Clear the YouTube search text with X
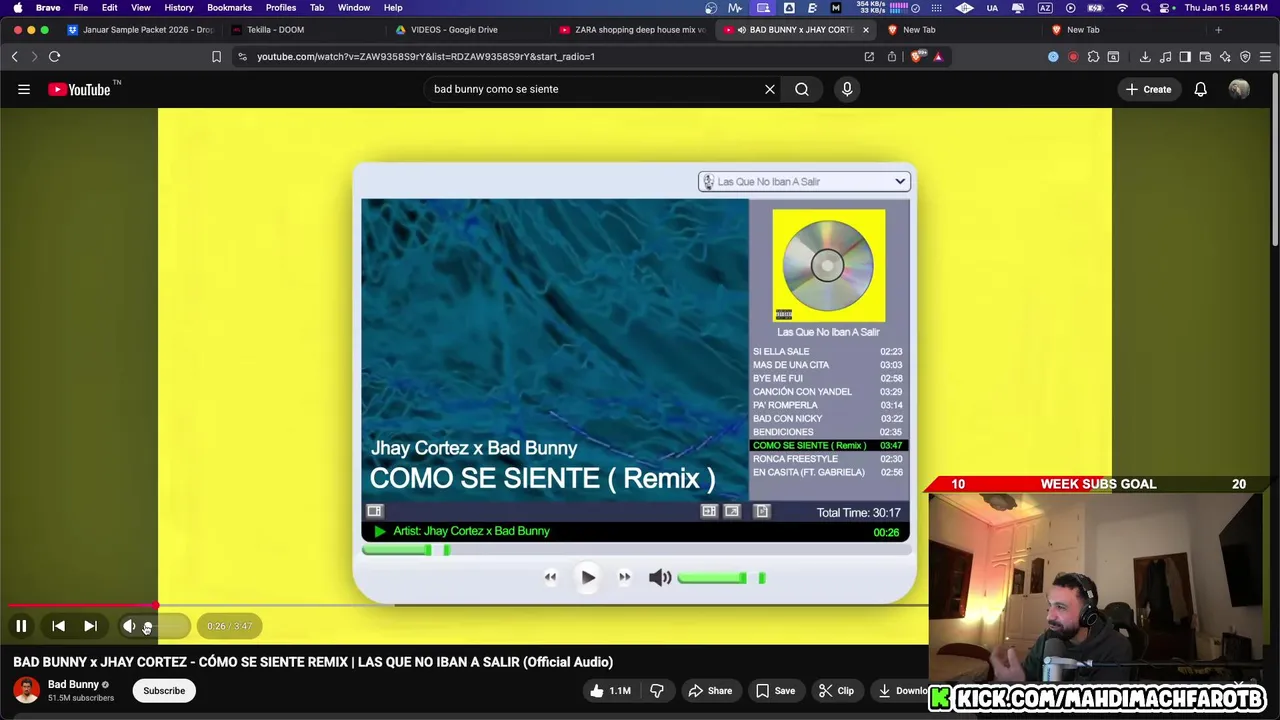The image size is (1280, 720). (770, 90)
